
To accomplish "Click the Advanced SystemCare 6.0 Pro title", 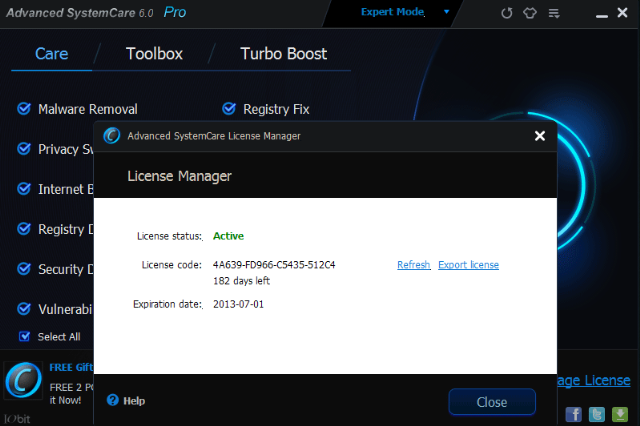I will coord(96,13).
